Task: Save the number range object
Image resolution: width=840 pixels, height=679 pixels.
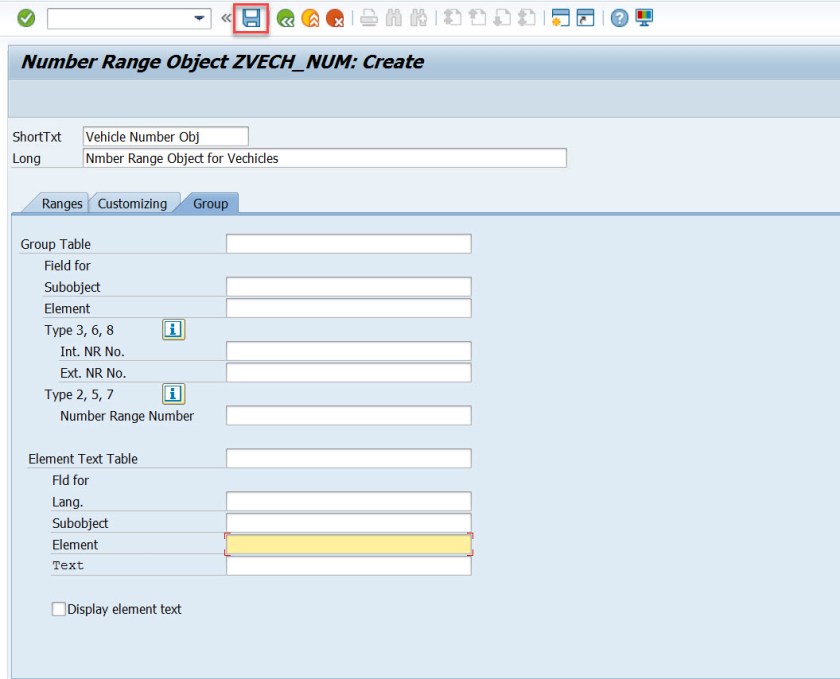Action: pyautogui.click(x=251, y=18)
